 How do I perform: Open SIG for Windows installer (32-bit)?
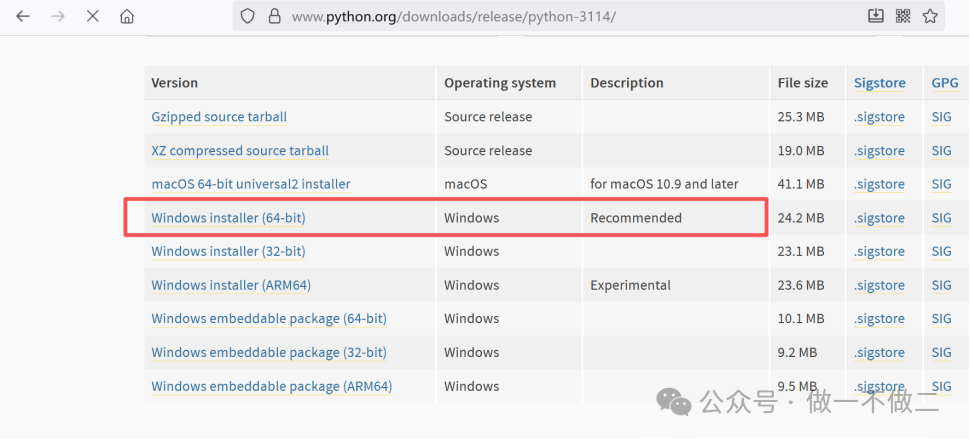click(x=941, y=251)
